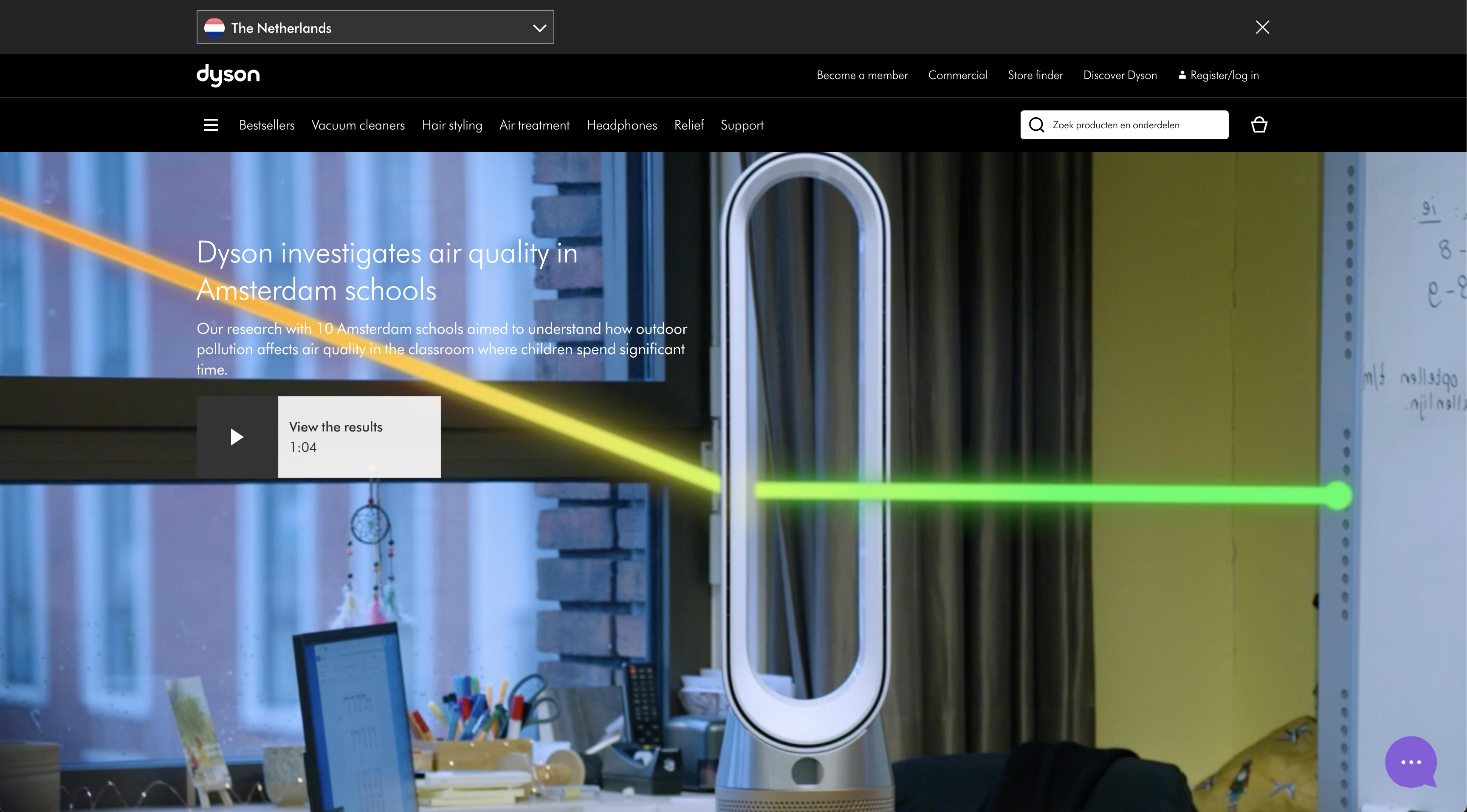Click headline Dyson investigates air quality

387,271
